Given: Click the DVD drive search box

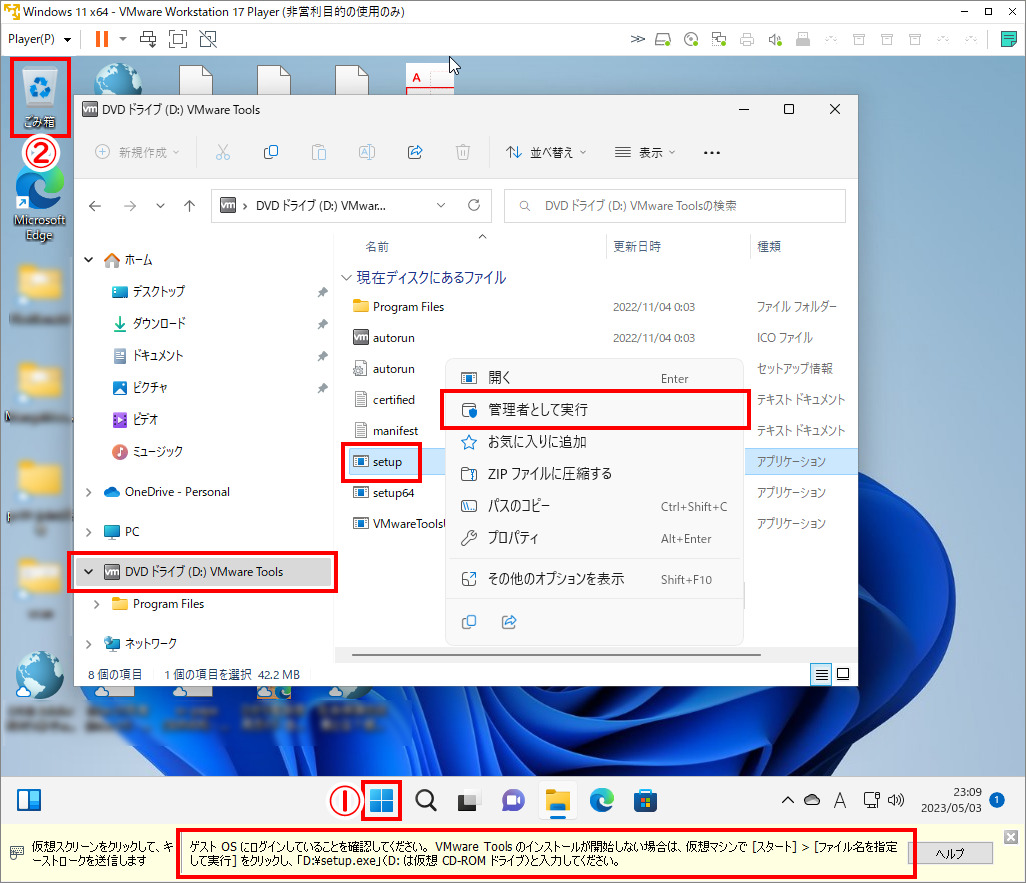Looking at the screenshot, I should pos(675,206).
